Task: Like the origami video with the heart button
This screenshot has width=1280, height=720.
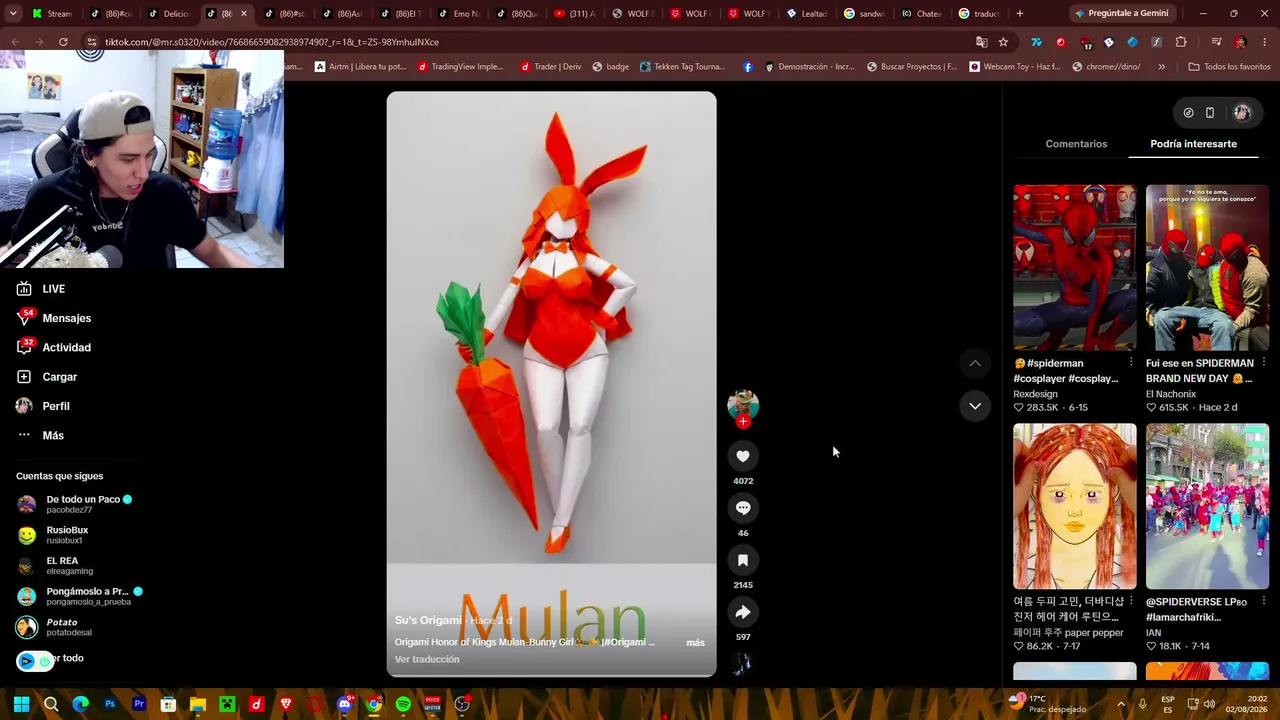Action: pyautogui.click(x=743, y=456)
